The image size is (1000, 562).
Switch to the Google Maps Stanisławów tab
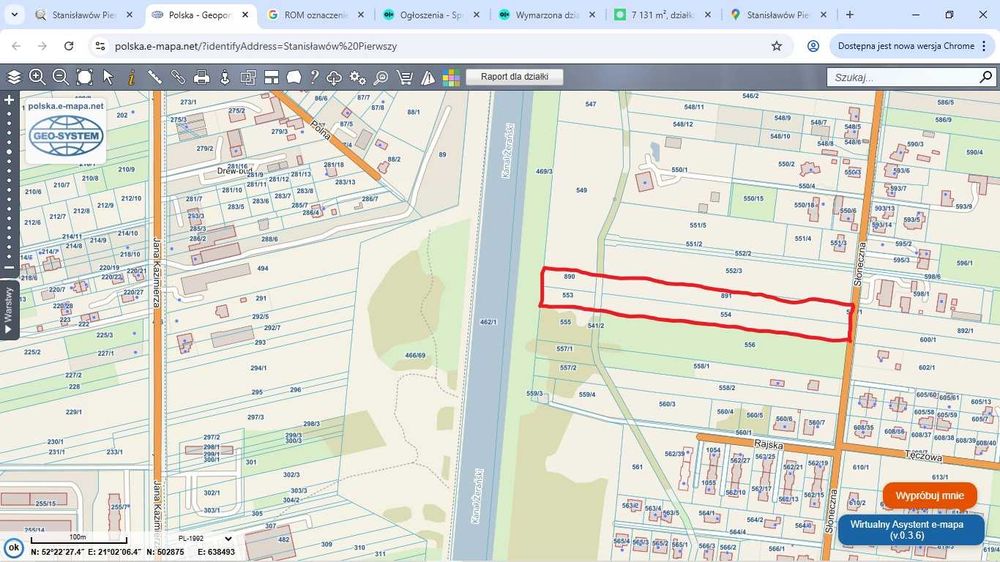pos(778,15)
